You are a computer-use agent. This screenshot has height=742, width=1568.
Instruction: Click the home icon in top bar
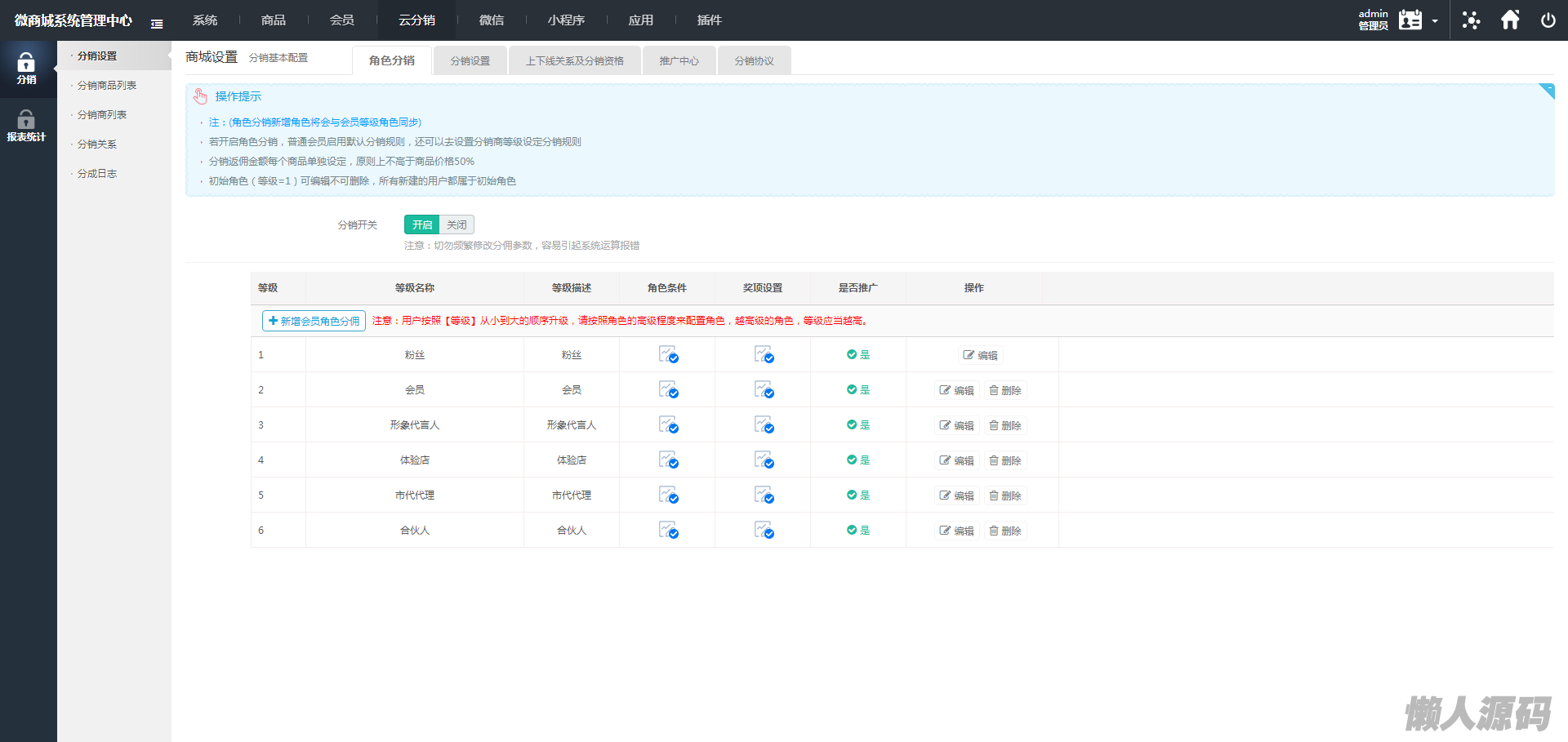pyautogui.click(x=1510, y=20)
